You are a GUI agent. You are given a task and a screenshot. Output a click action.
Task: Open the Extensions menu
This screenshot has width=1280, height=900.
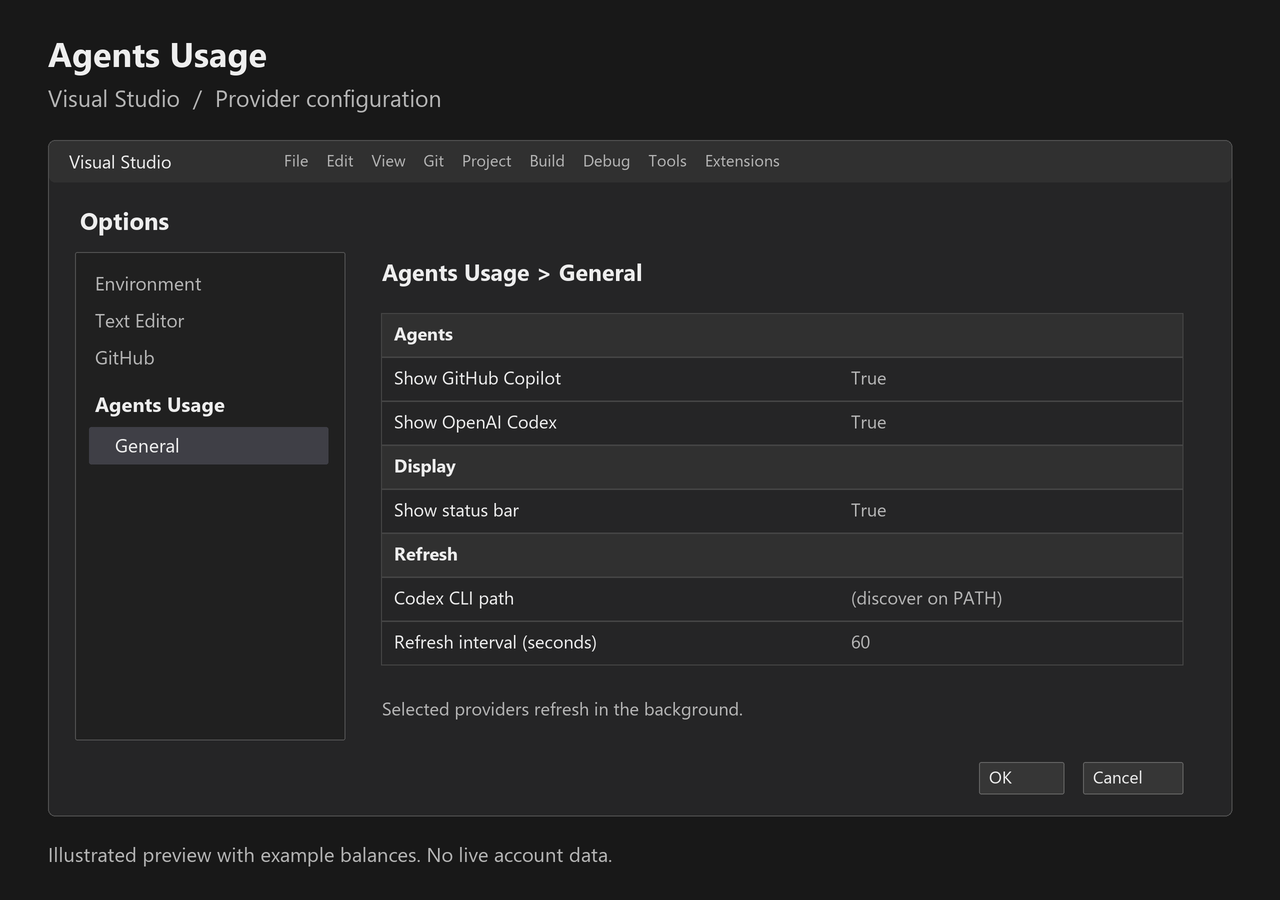[742, 161]
